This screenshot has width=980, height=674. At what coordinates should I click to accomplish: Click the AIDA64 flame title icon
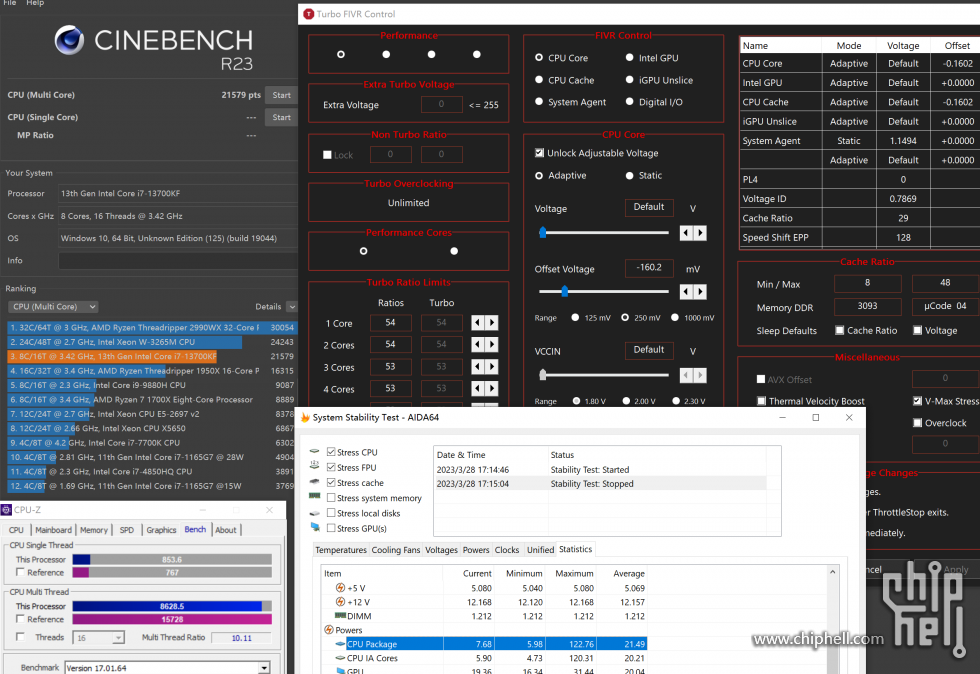pos(305,417)
